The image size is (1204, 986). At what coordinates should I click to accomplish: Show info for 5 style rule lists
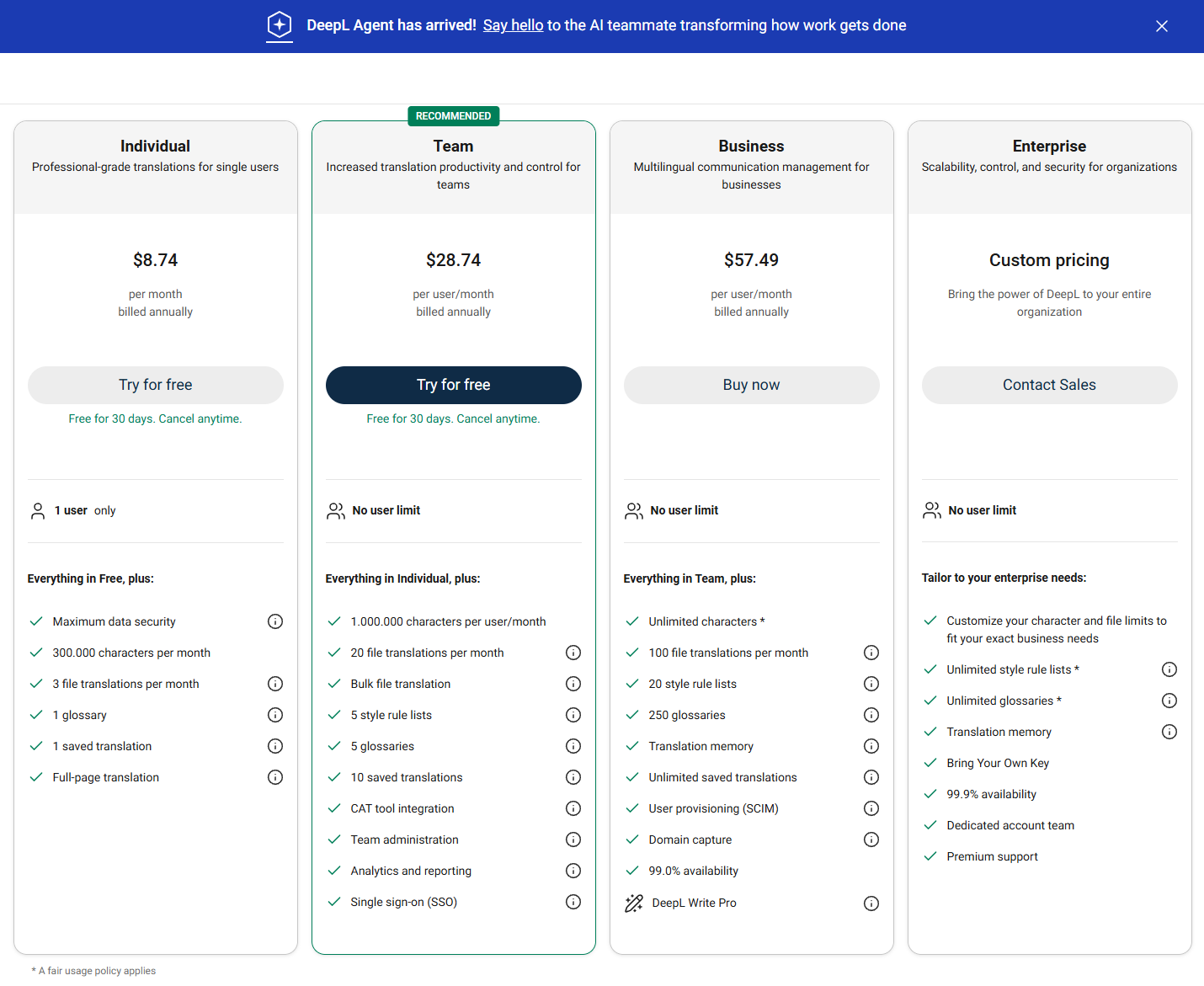point(573,715)
